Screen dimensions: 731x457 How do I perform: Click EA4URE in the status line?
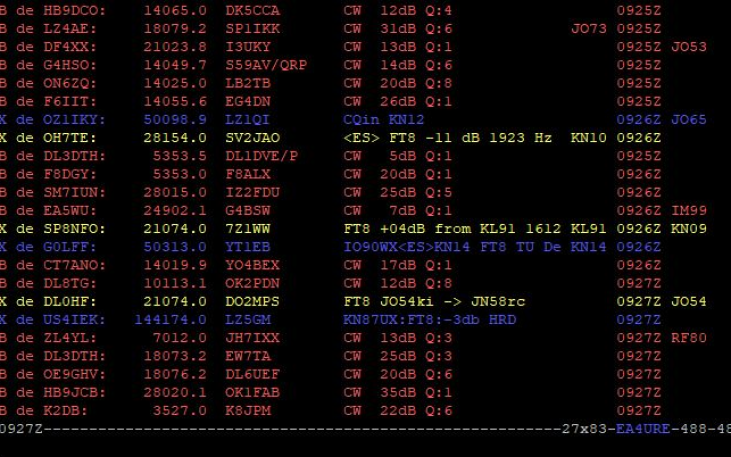pyautogui.click(x=643, y=429)
